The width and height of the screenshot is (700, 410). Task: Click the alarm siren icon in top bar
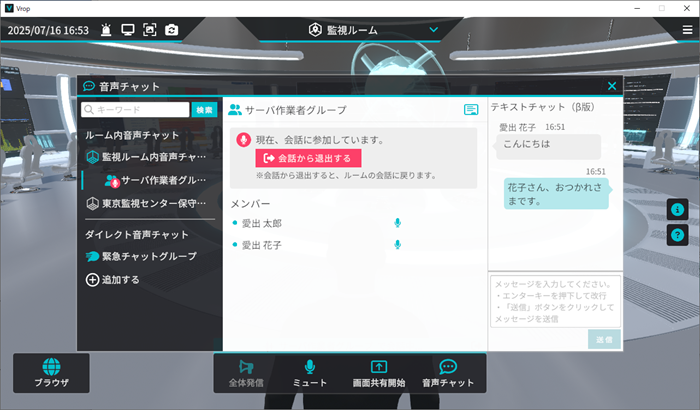coord(107,30)
